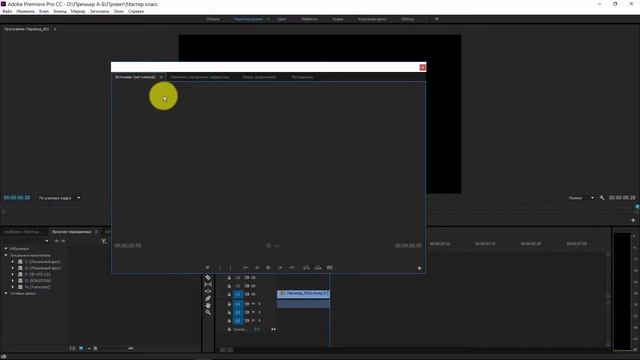Go forward in media browser navigation
640x360 pixels.
(63, 241)
